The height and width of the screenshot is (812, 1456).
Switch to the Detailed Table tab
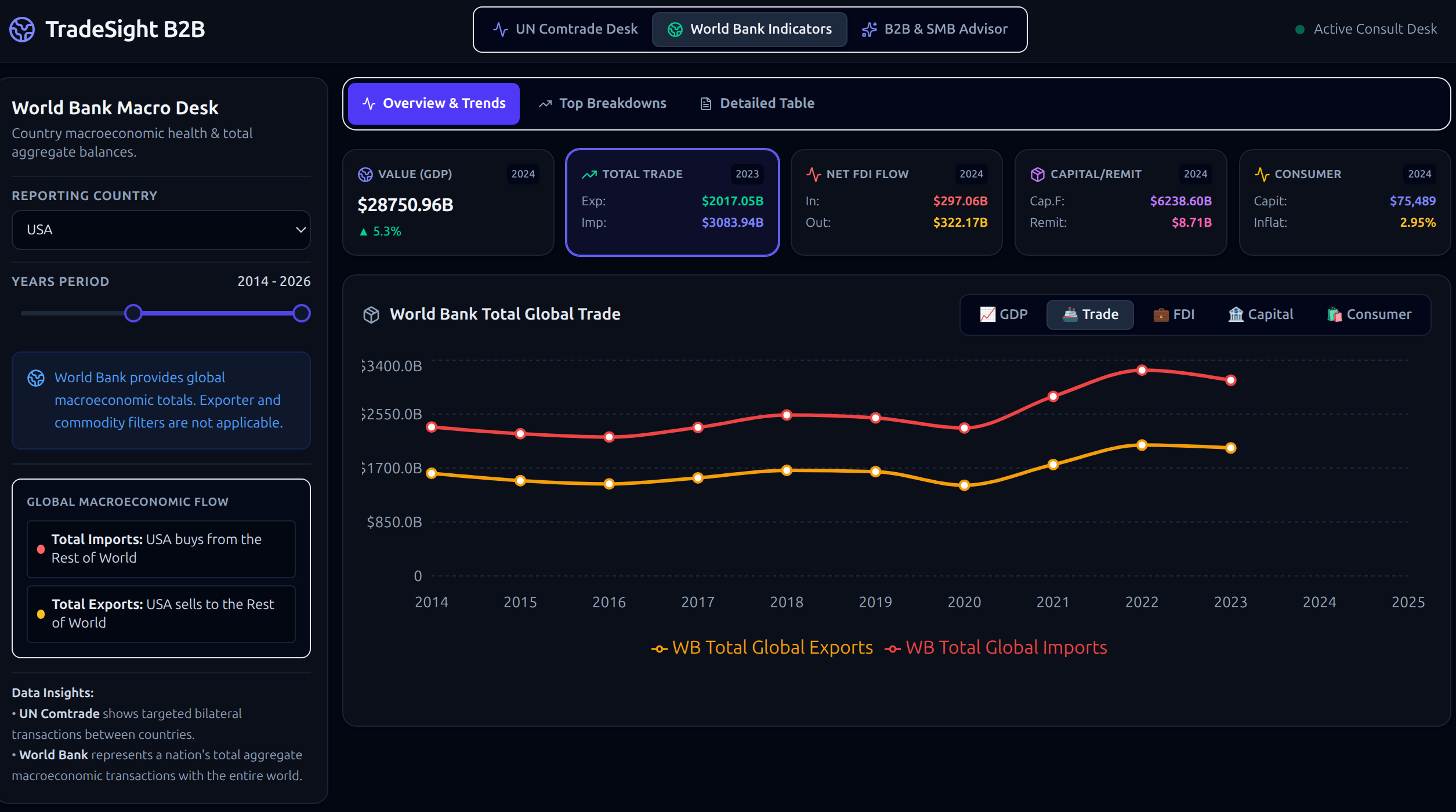[x=757, y=103]
